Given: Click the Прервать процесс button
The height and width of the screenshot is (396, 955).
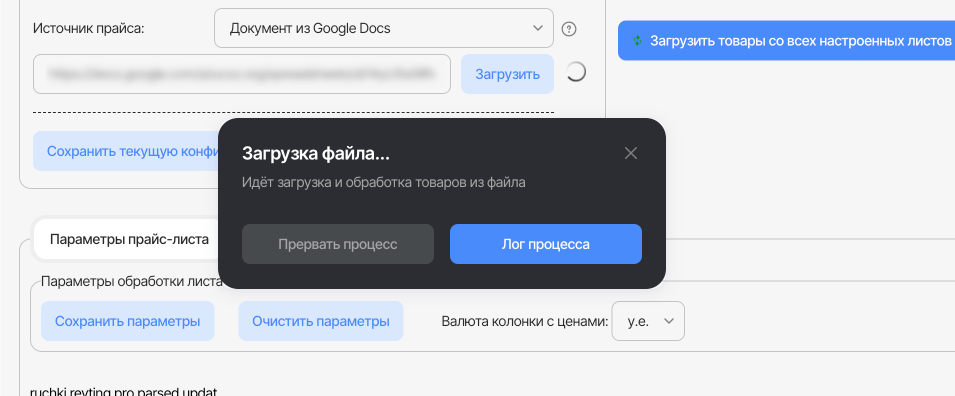Looking at the screenshot, I should tap(338, 244).
